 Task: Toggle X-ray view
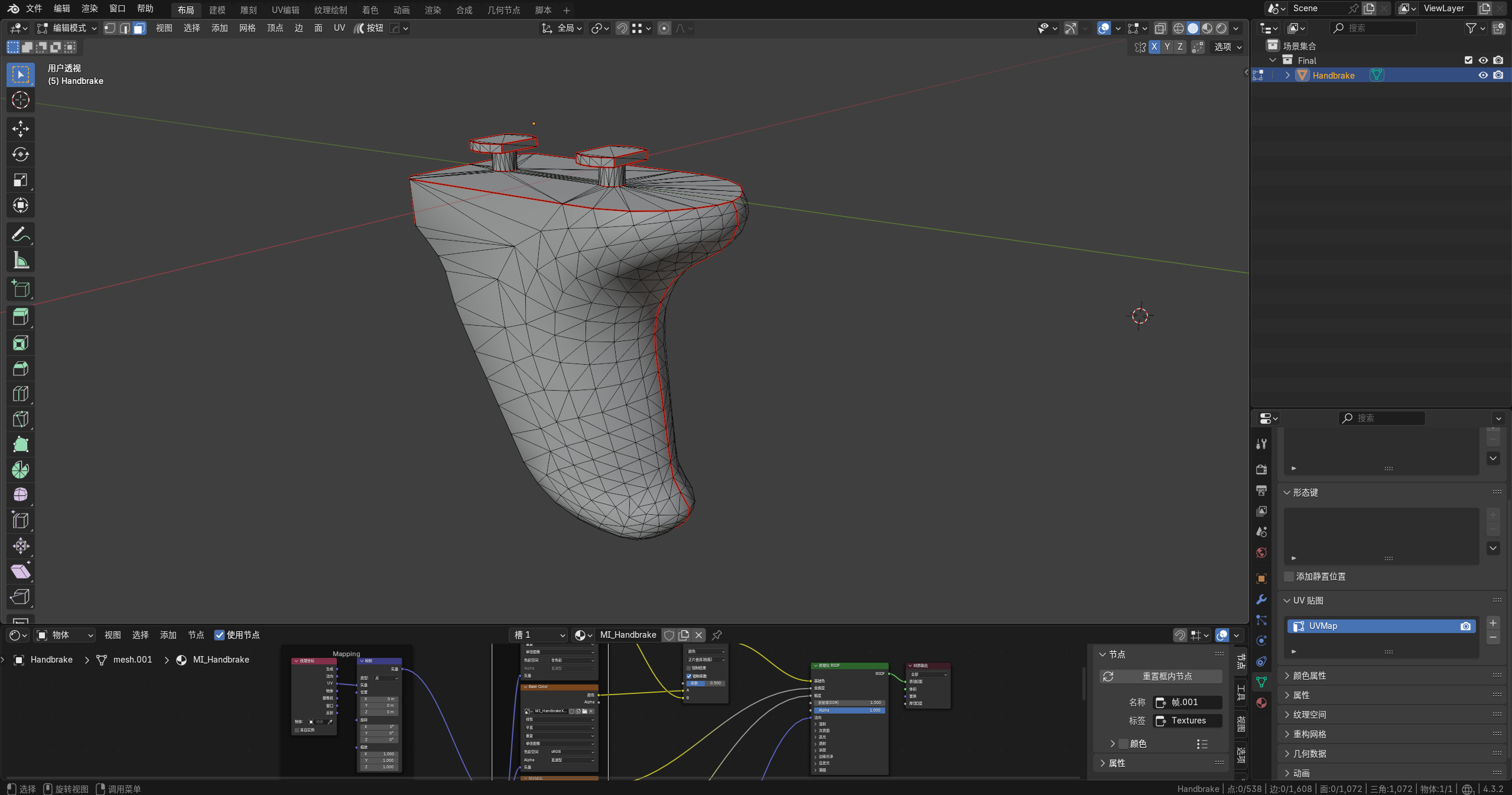click(x=1160, y=28)
